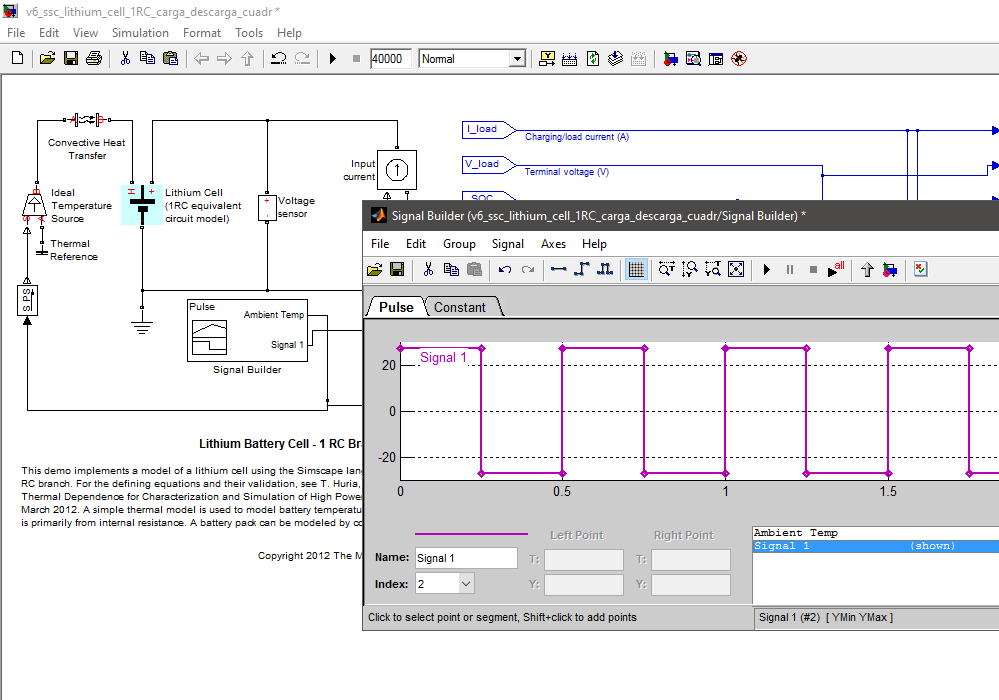
Task: Select Zoom in T and Y tool
Action: (713, 270)
